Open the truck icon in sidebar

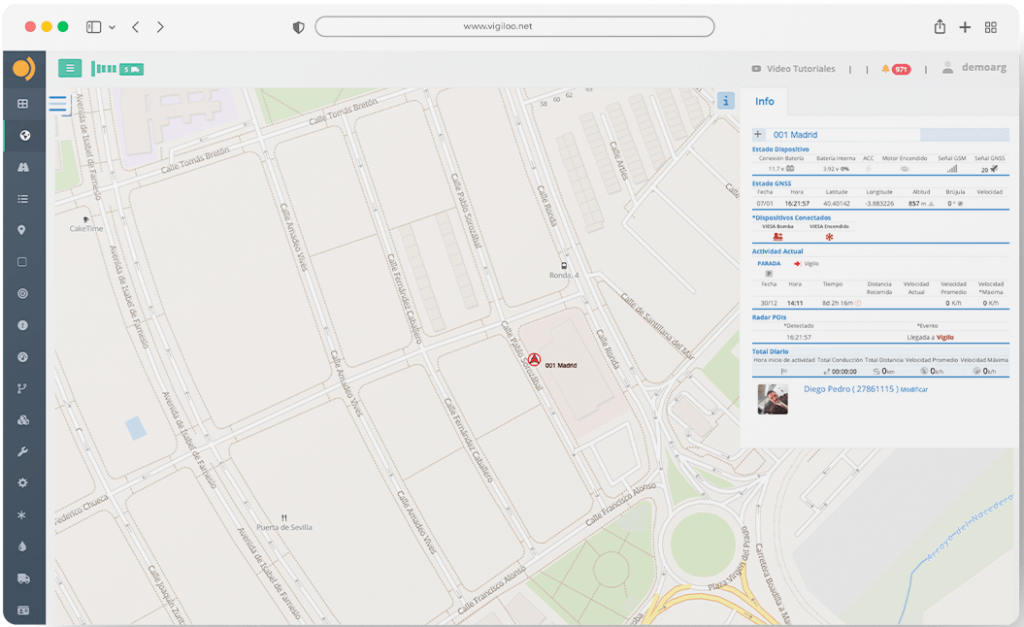pyautogui.click(x=23, y=578)
